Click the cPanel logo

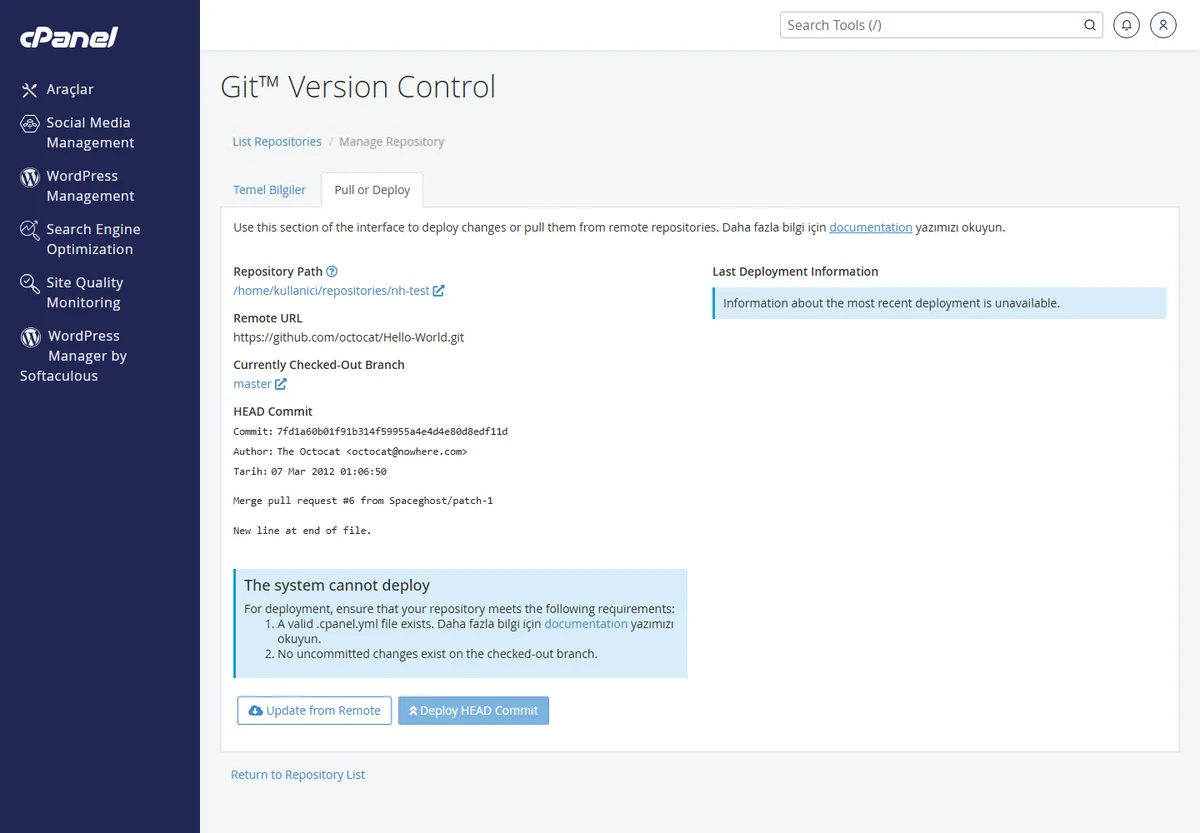tap(69, 38)
